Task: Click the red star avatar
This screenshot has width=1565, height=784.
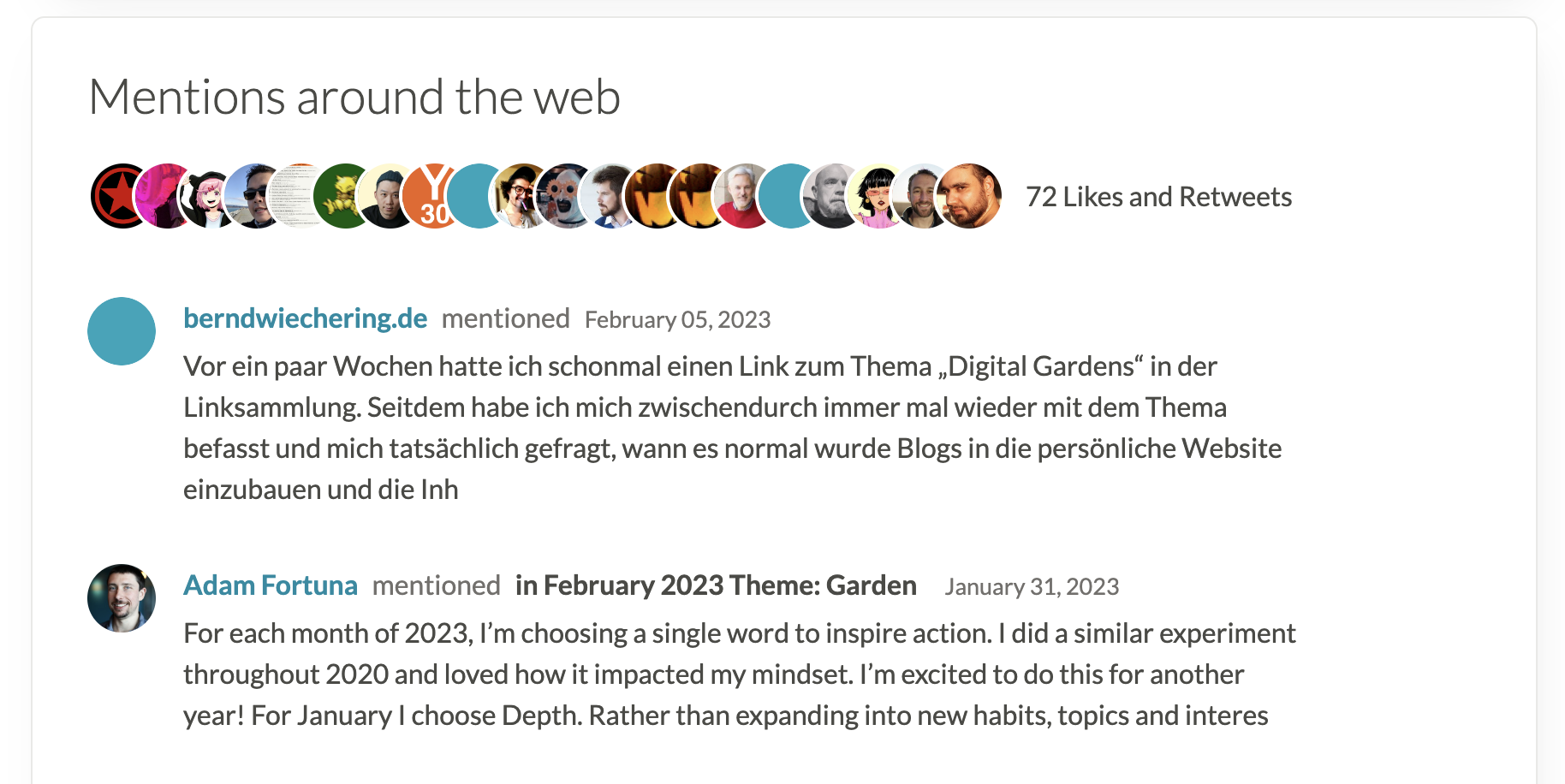Action: (118, 195)
